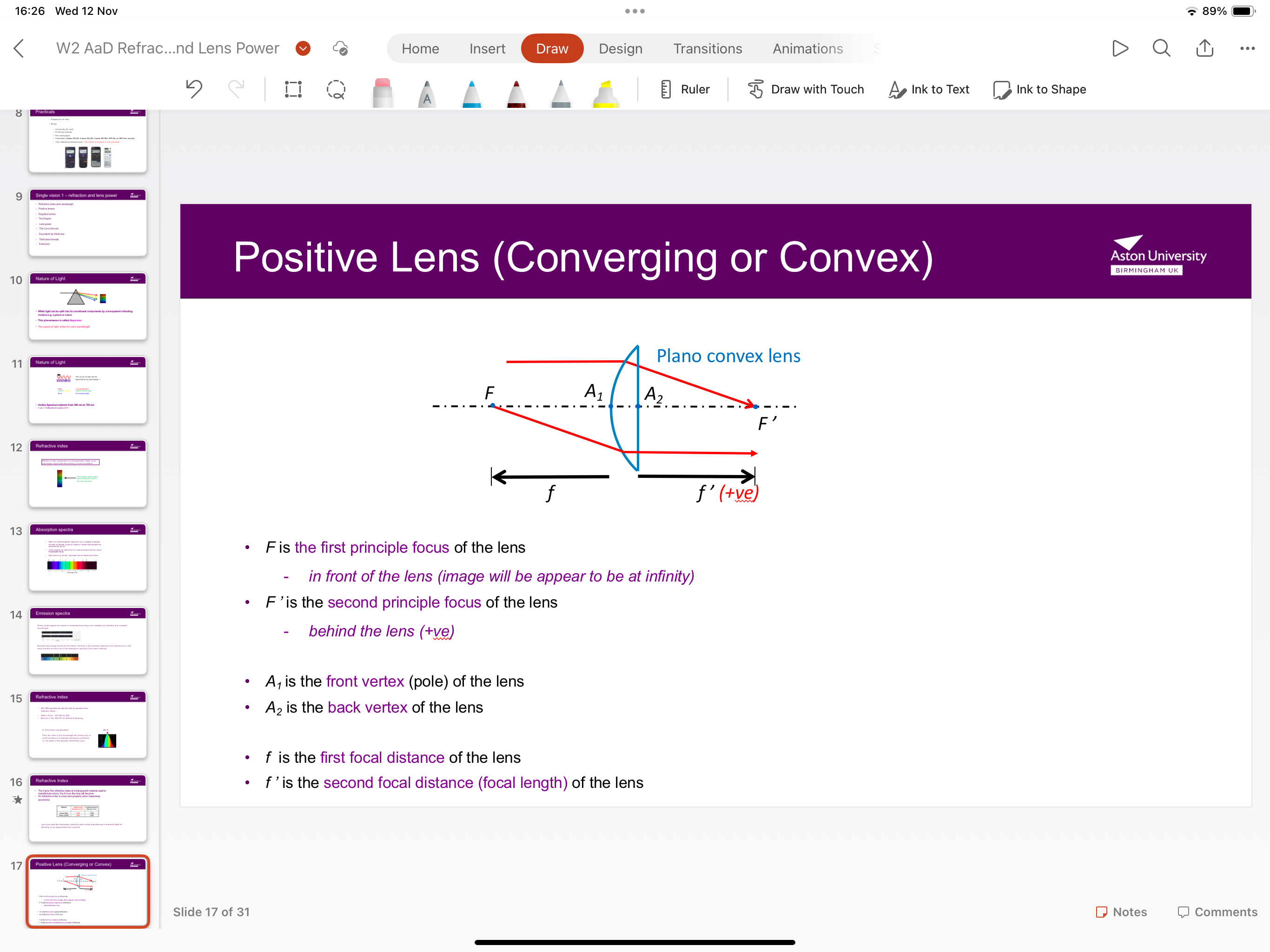The height and width of the screenshot is (952, 1270).
Task: Open the Notes pane
Action: 1121,912
